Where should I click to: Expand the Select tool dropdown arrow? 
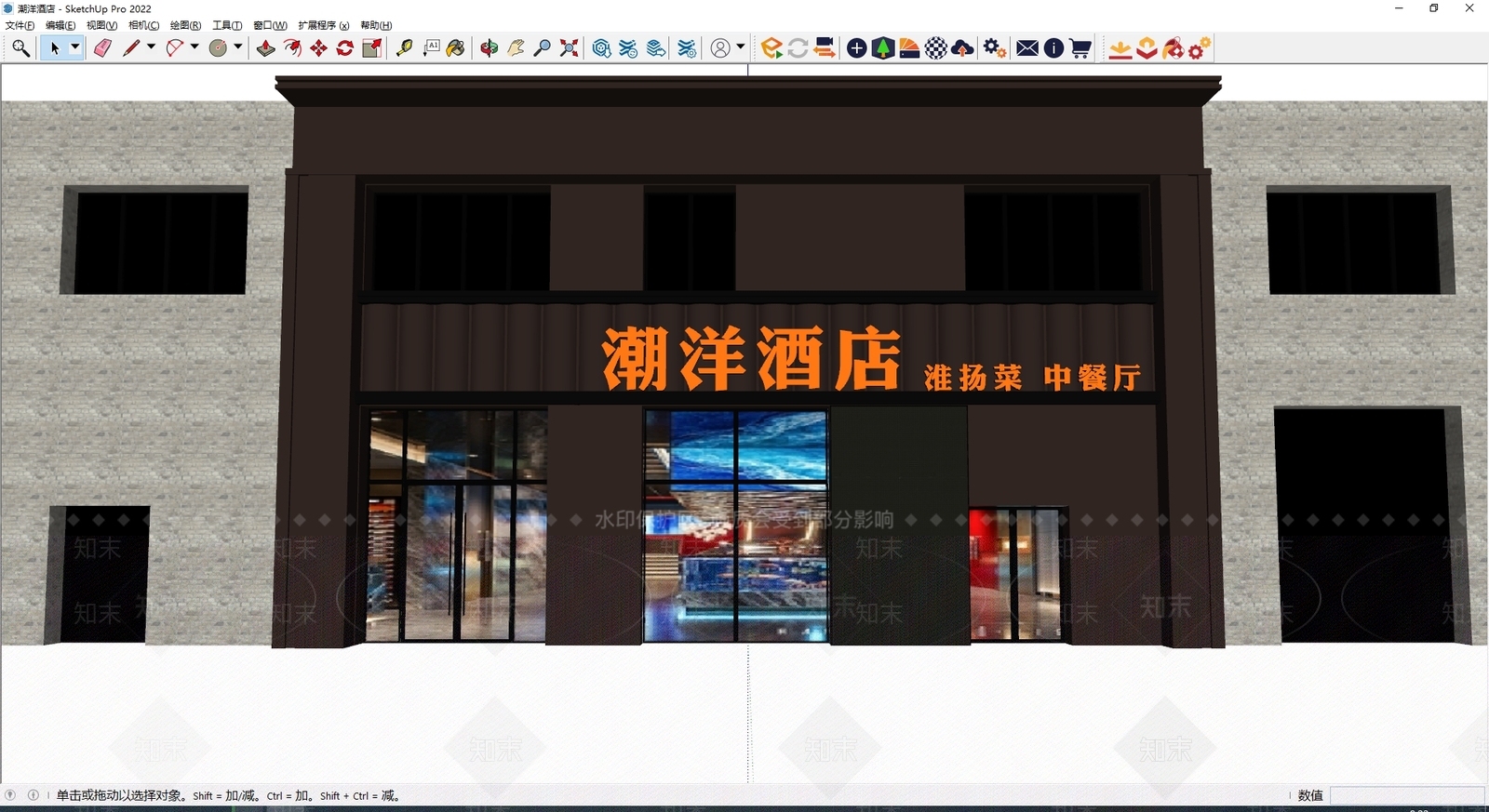click(75, 47)
